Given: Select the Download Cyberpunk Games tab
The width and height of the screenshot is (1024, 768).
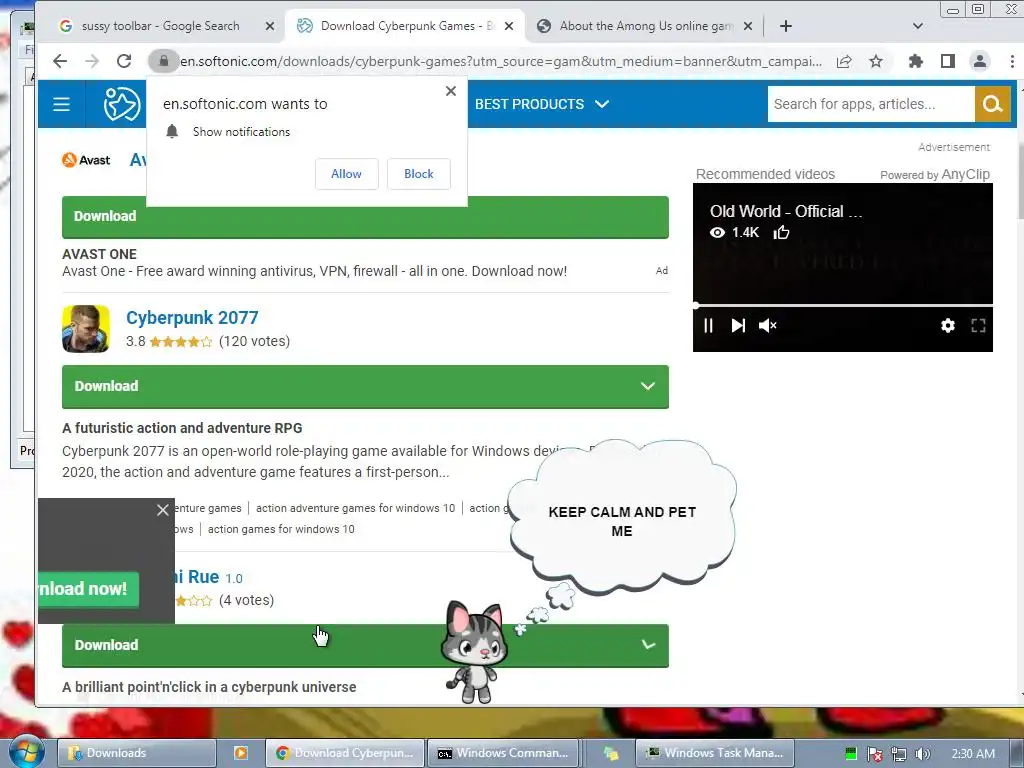Looking at the screenshot, I should click(x=405, y=26).
